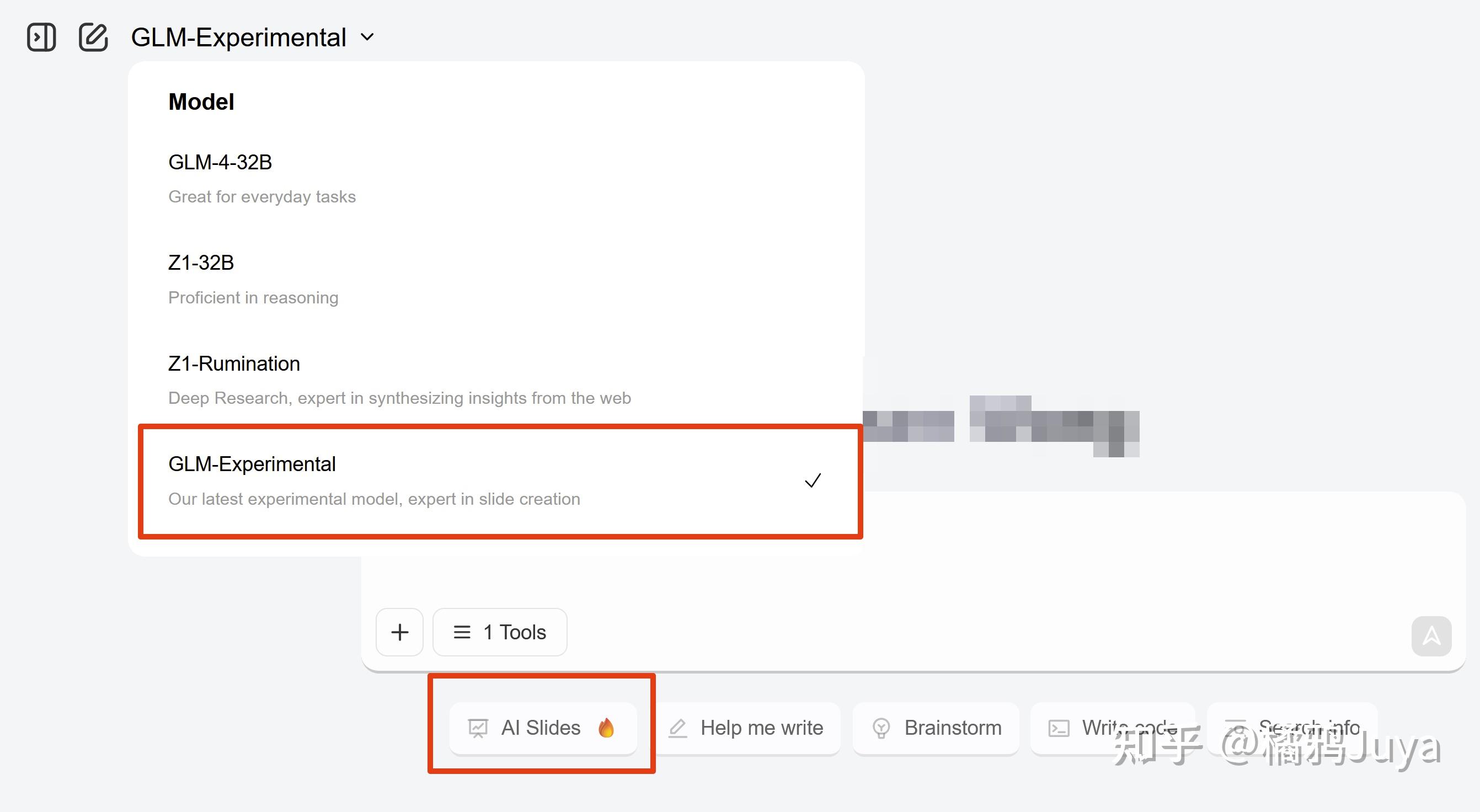
Task: Toggle the sidebar panel icon
Action: tap(41, 38)
